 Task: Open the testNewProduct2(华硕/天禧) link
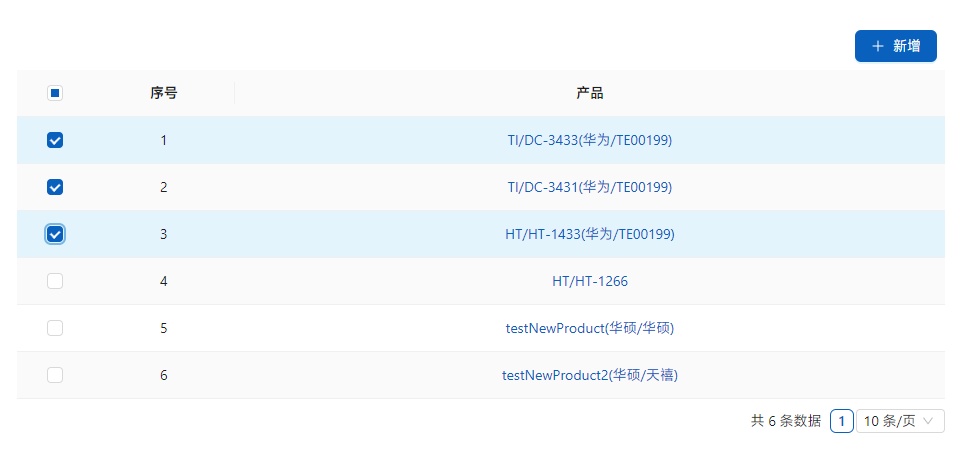589,375
